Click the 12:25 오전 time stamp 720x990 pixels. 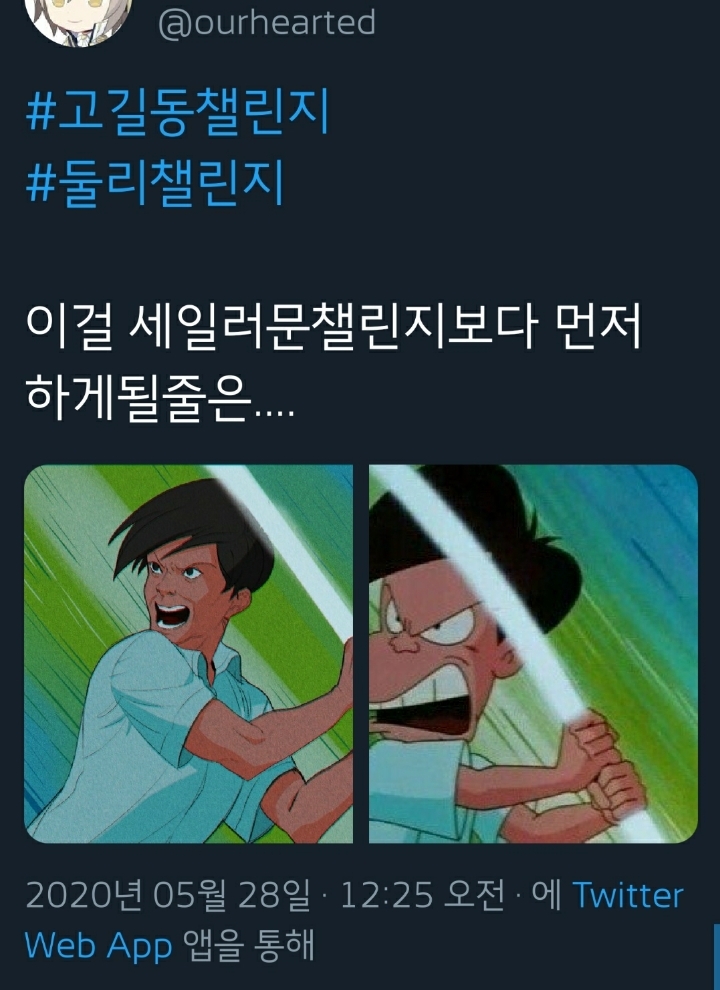click(423, 896)
